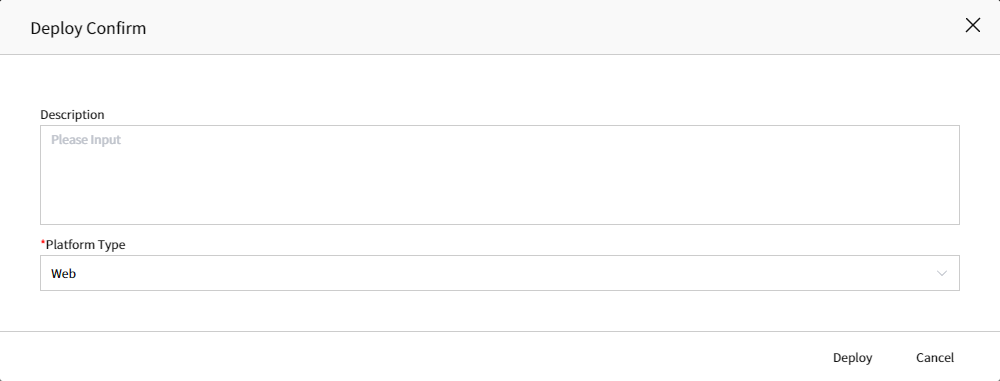Click the Deploy Confirm title text
This screenshot has height=381, width=1000.
pos(88,28)
